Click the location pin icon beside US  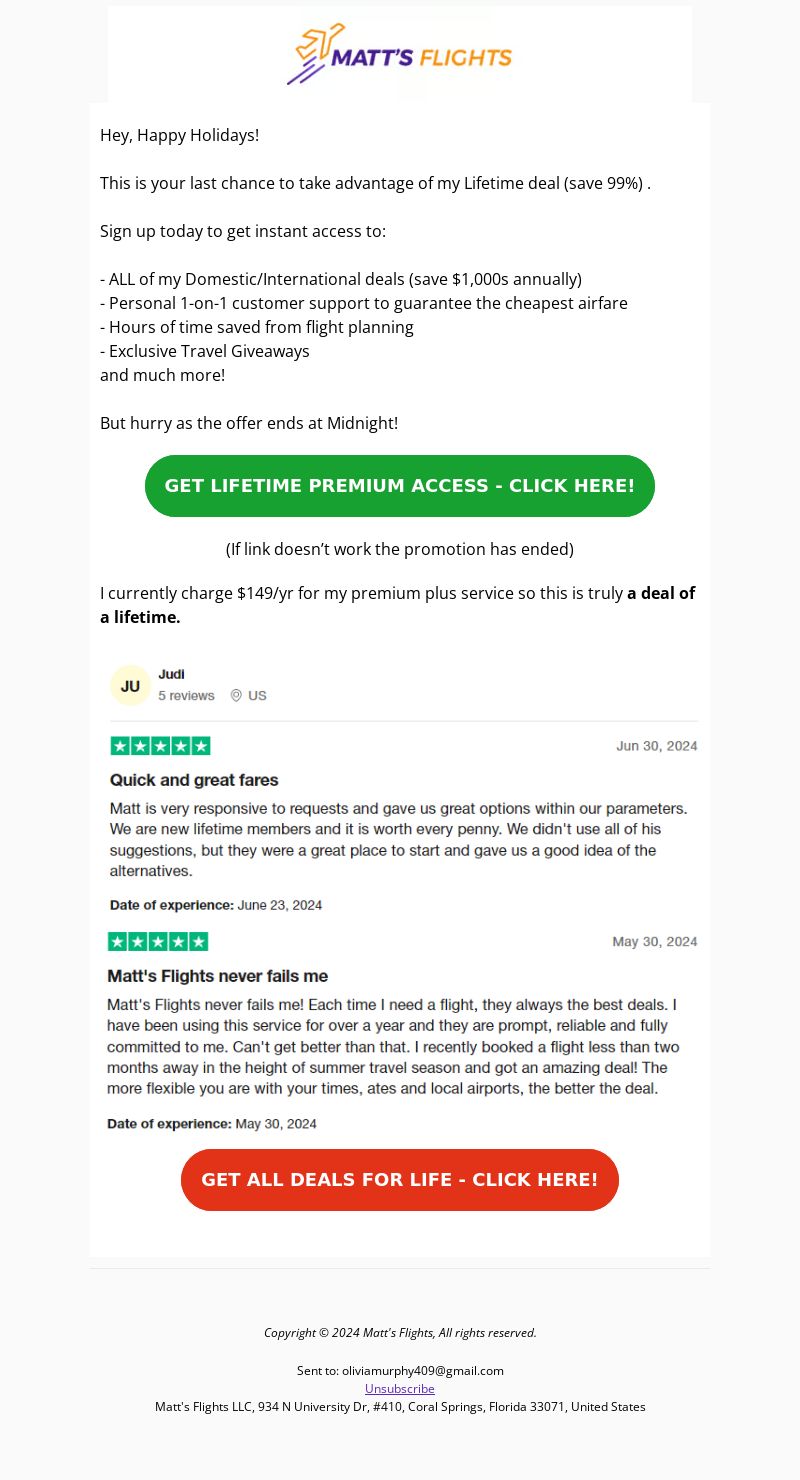[x=236, y=696]
